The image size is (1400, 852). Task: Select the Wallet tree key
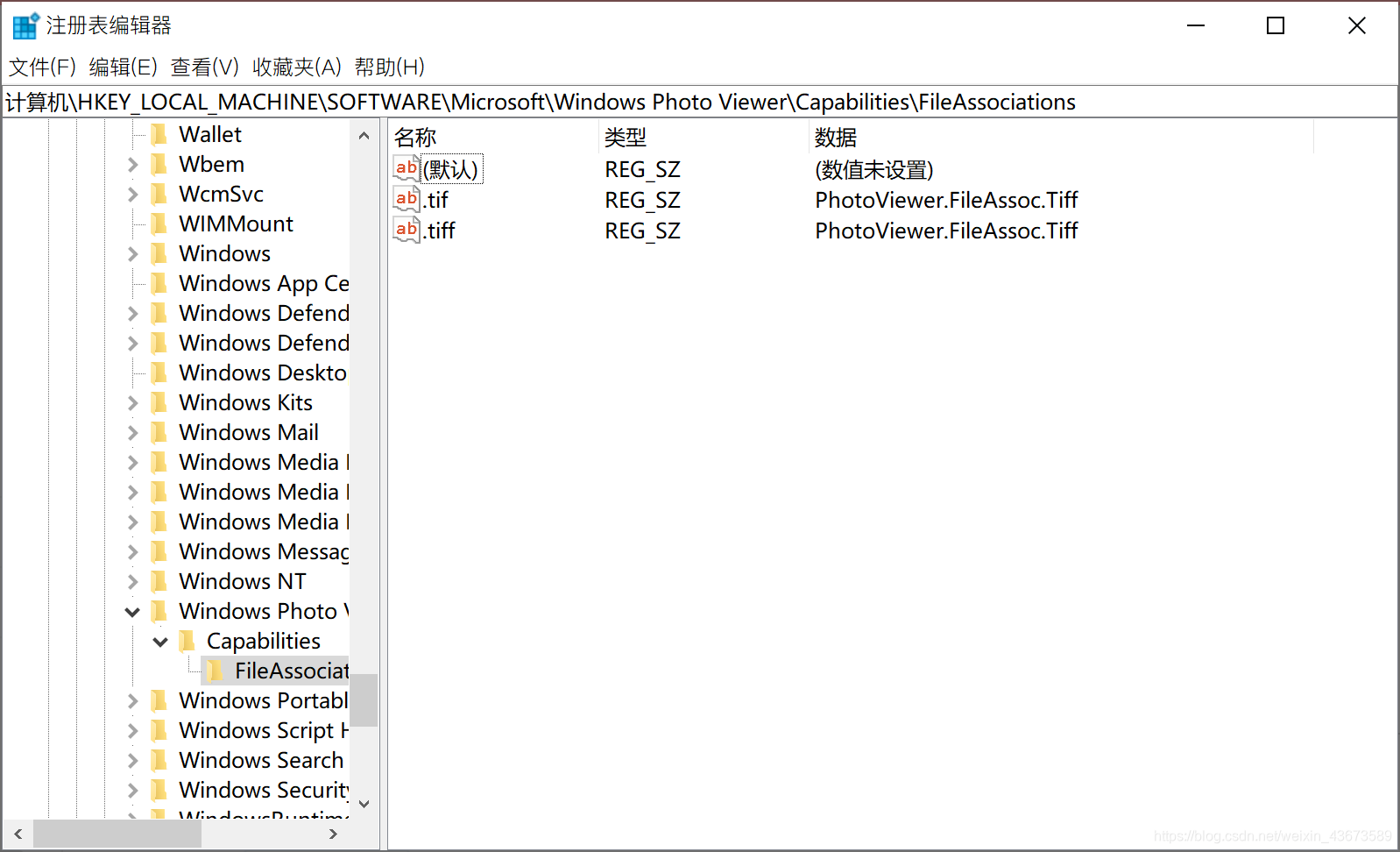tap(210, 134)
